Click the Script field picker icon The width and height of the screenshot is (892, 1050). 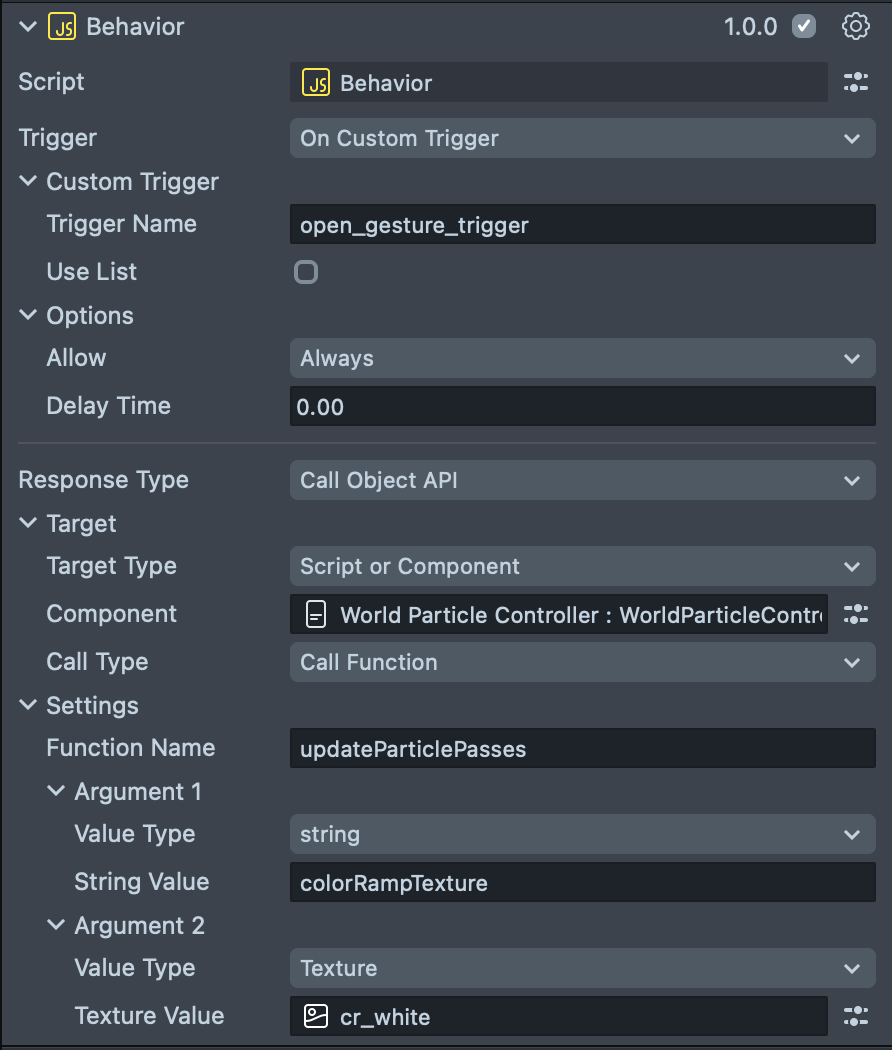[856, 83]
